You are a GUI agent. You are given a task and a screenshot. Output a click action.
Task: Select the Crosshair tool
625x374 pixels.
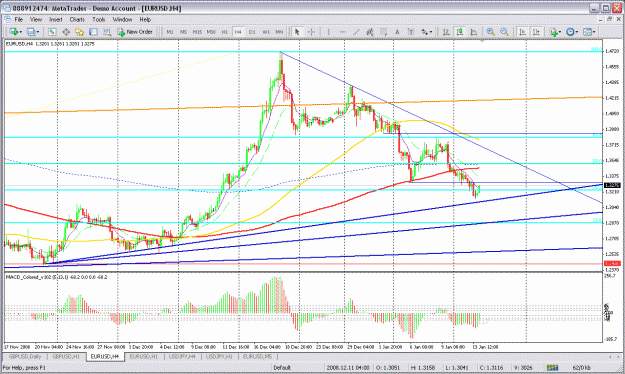311,32
